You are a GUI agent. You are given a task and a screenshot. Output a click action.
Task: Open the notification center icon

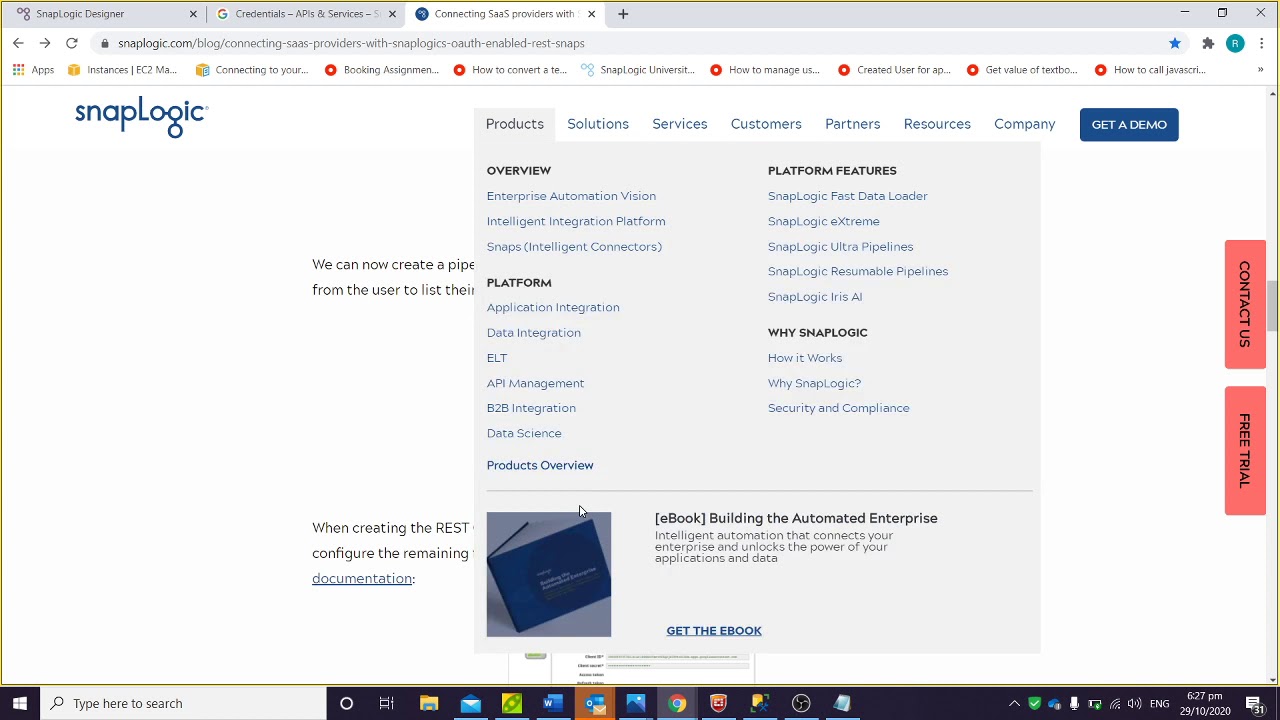[1254, 703]
